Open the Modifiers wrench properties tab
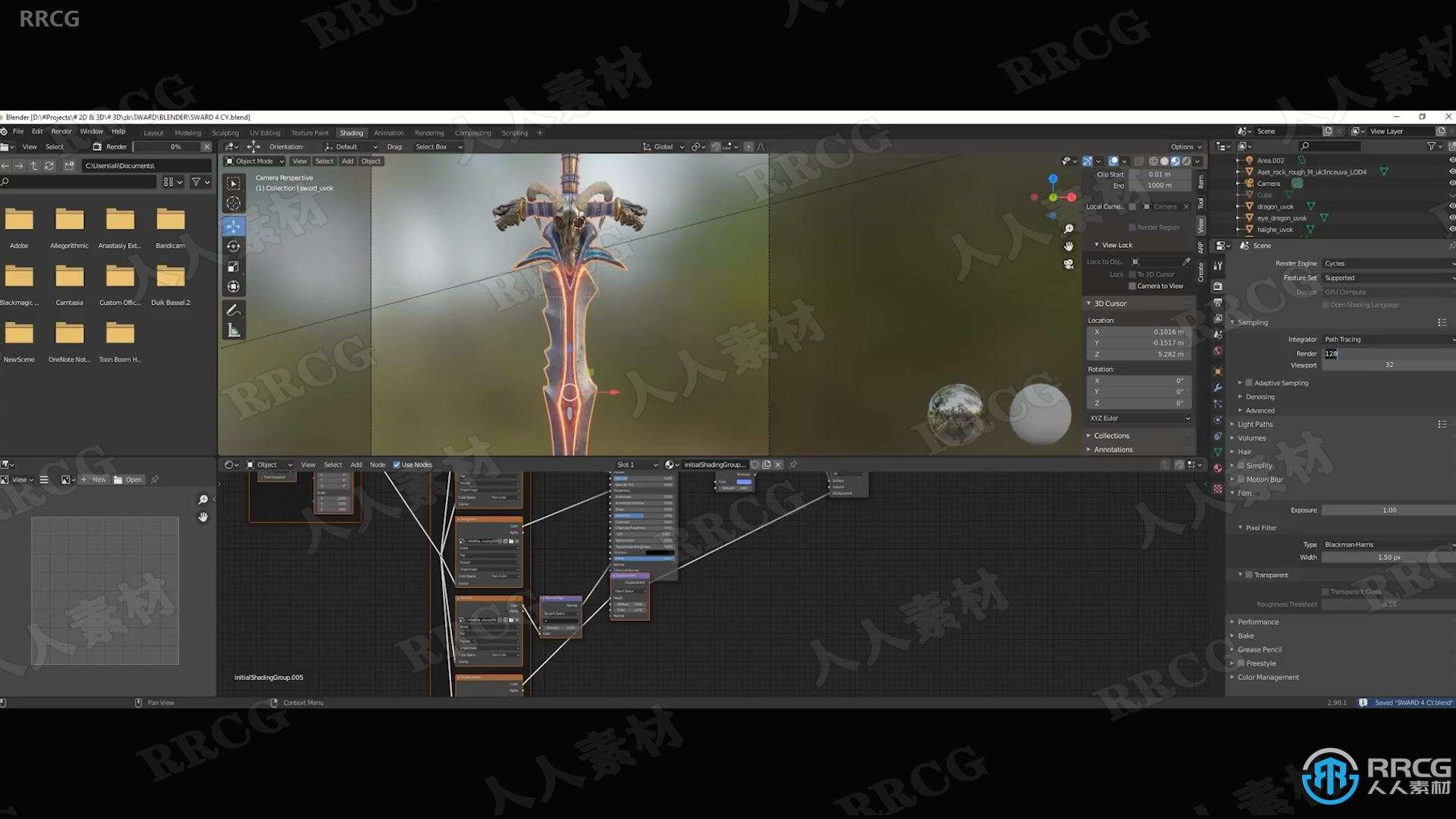Screen dimensions: 1456x819 coord(1217,388)
